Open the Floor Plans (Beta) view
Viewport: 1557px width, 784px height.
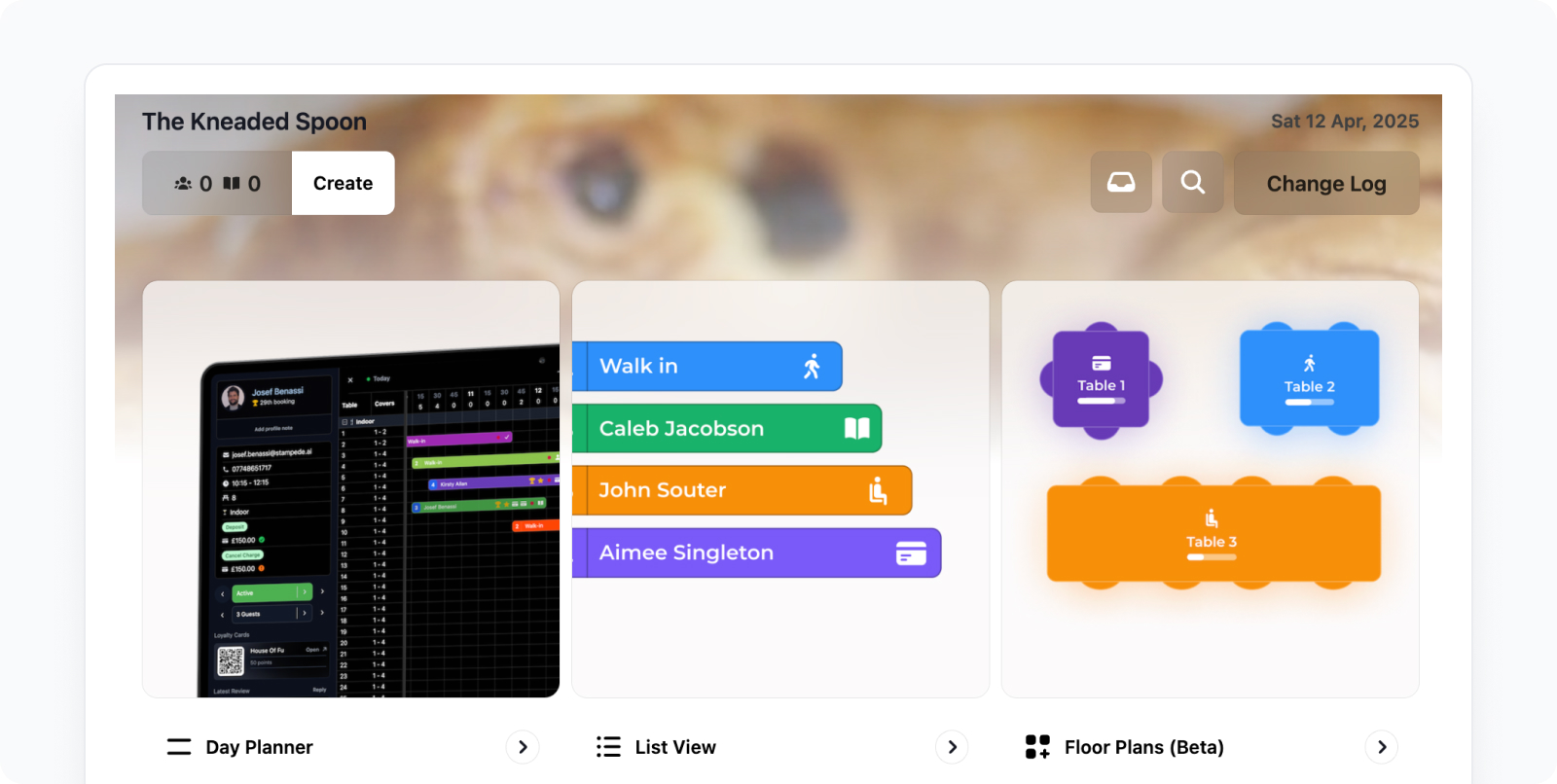pos(1144,747)
